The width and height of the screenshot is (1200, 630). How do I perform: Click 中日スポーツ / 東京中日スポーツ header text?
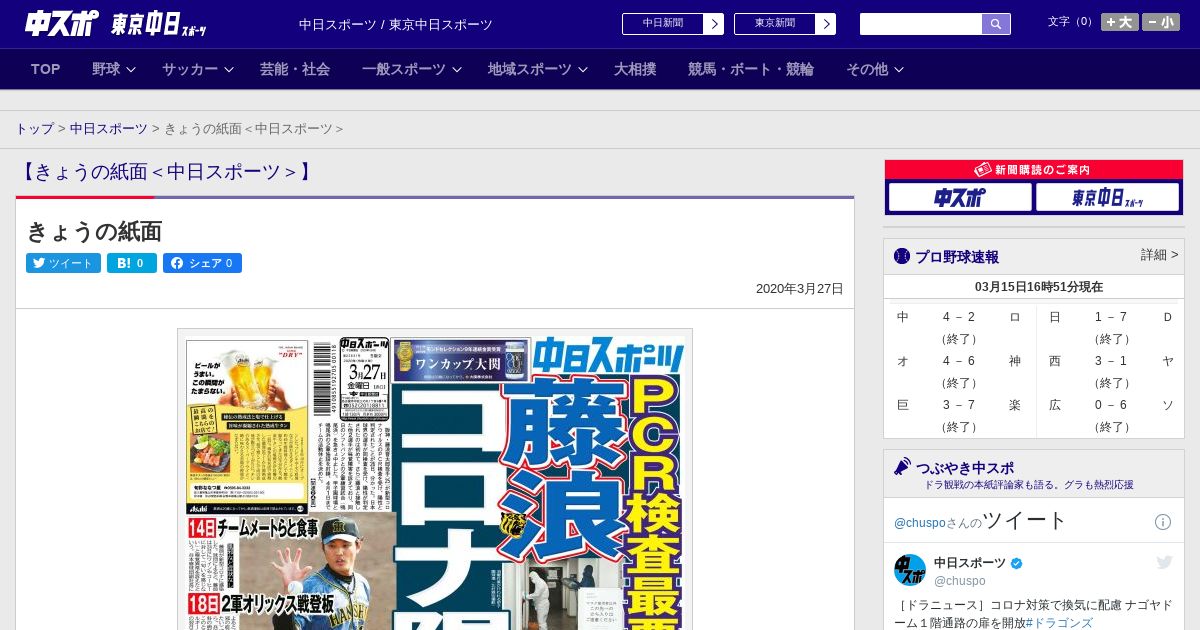(396, 24)
